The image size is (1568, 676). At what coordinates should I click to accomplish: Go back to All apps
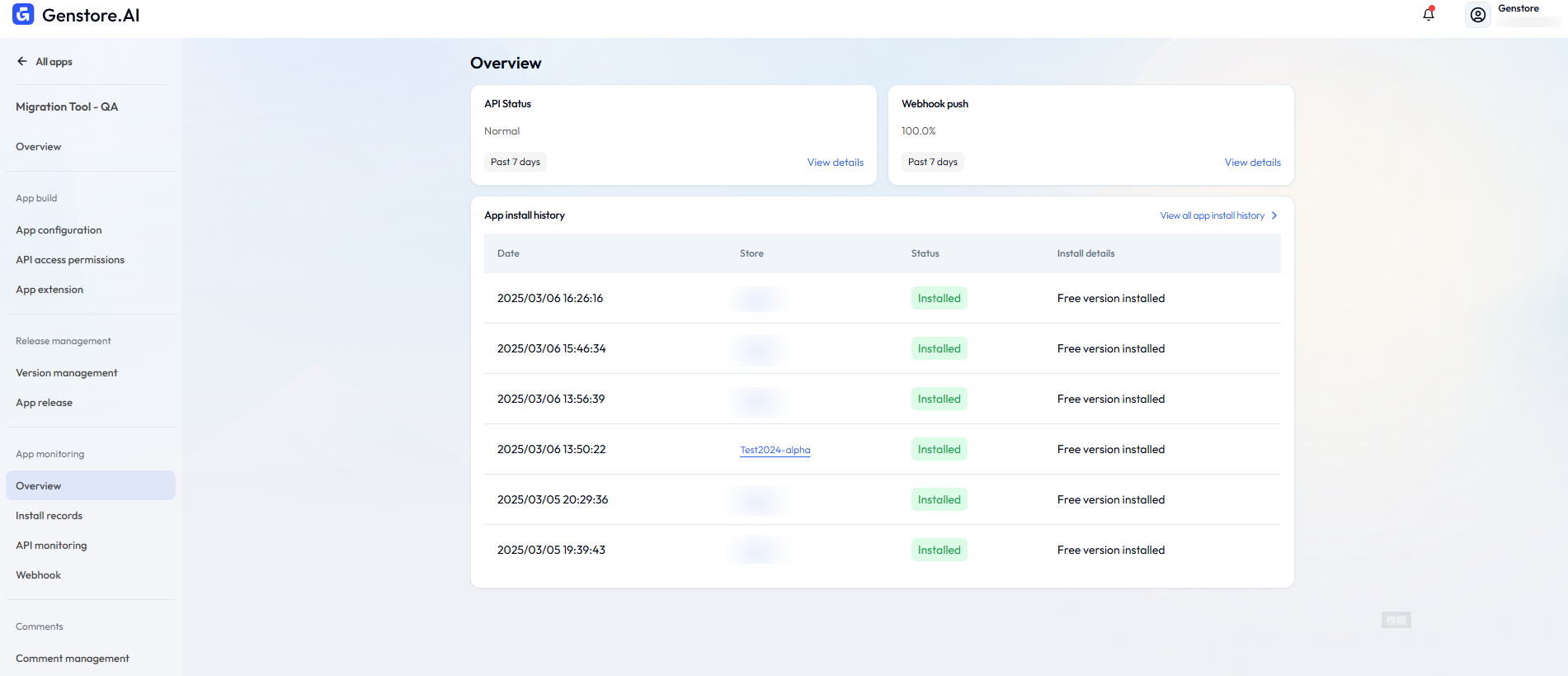pyautogui.click(x=54, y=62)
